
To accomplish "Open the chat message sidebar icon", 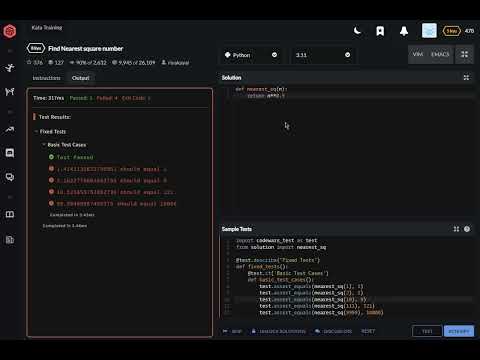I will (10, 153).
